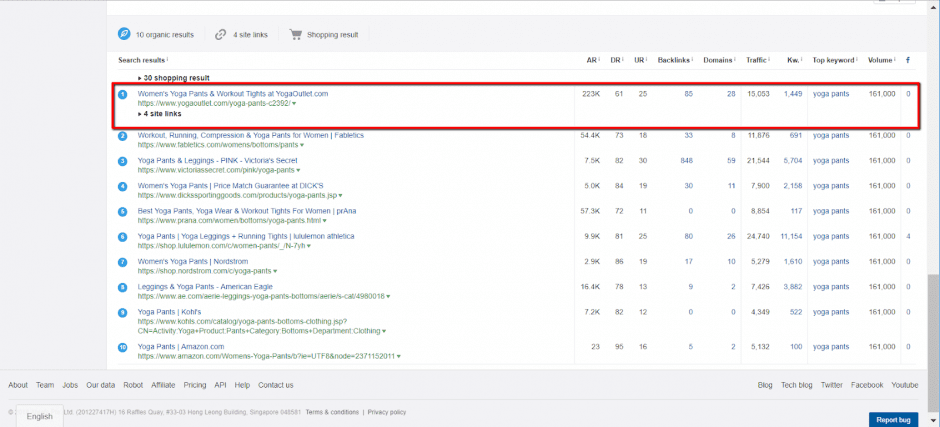
Task: Open the Nordstrom Women's Yoga Pants result
Action: pyautogui.click(x=193, y=261)
